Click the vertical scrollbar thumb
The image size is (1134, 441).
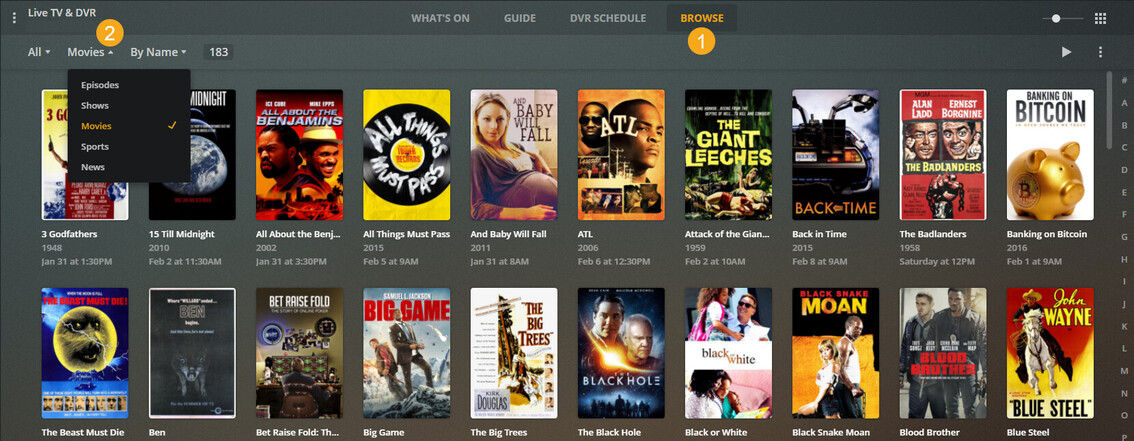point(1110,109)
